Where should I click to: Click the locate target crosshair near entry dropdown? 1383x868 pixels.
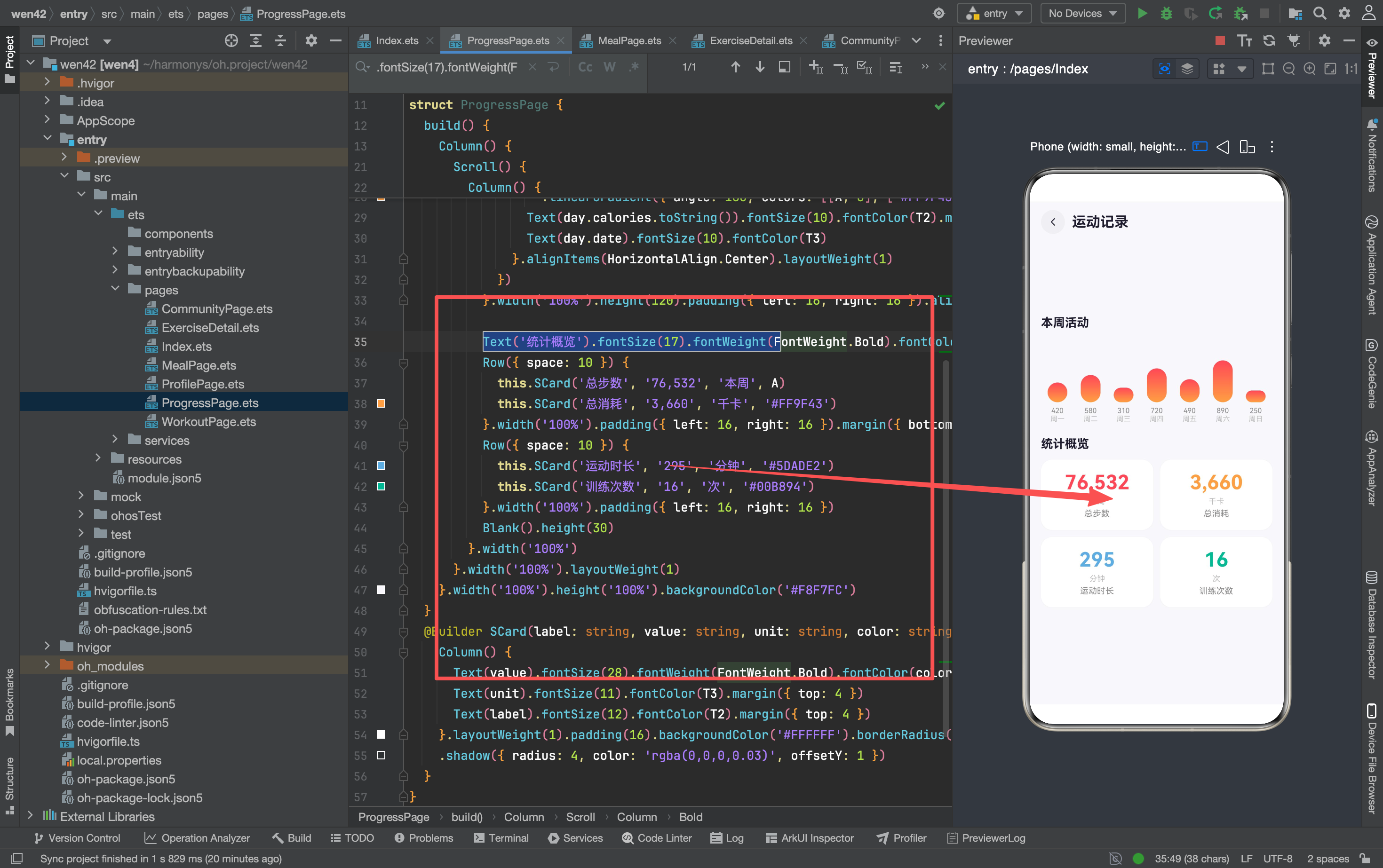tap(938, 13)
